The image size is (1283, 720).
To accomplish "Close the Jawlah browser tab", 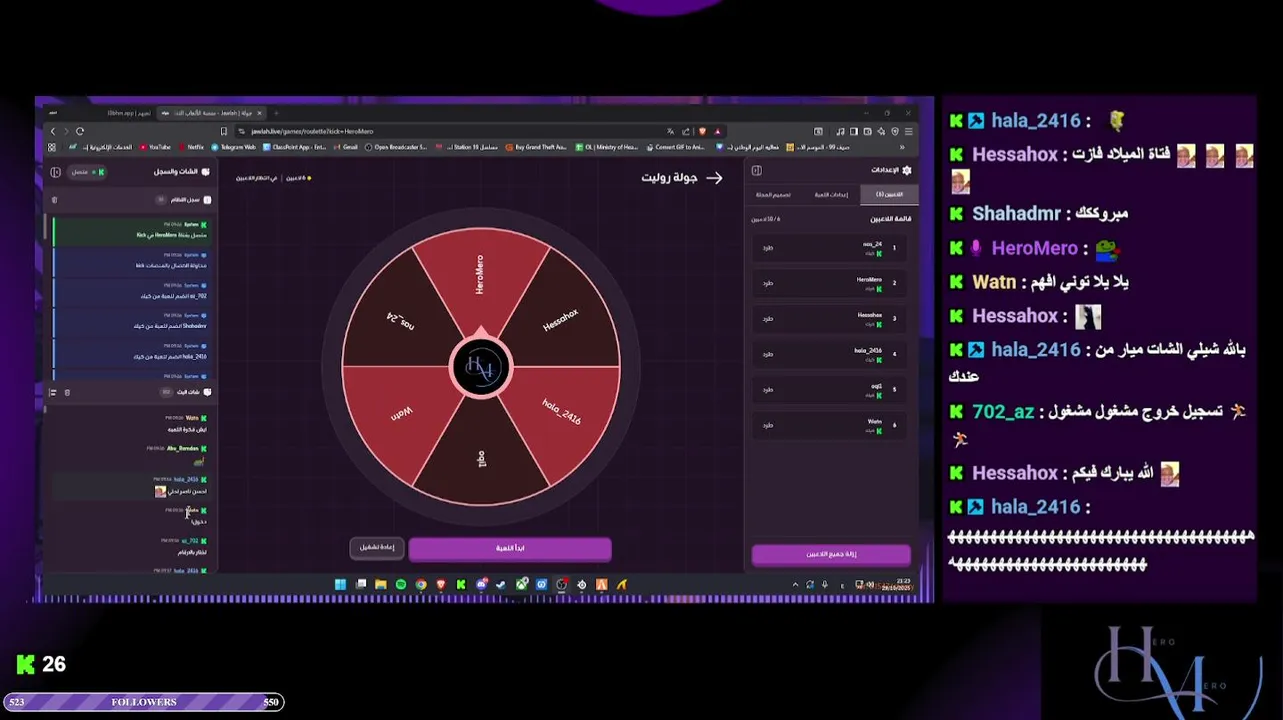I will [x=260, y=113].
